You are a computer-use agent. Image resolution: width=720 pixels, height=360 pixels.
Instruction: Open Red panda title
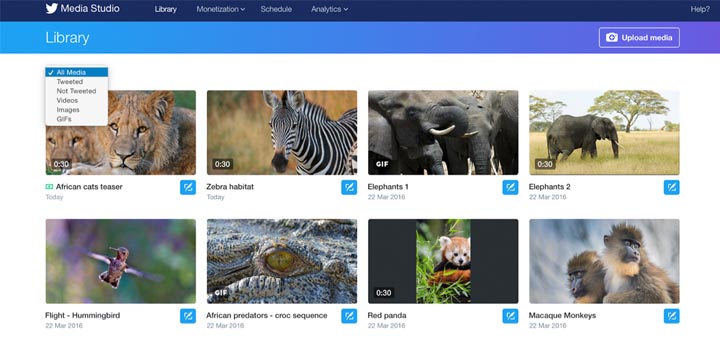tap(387, 315)
